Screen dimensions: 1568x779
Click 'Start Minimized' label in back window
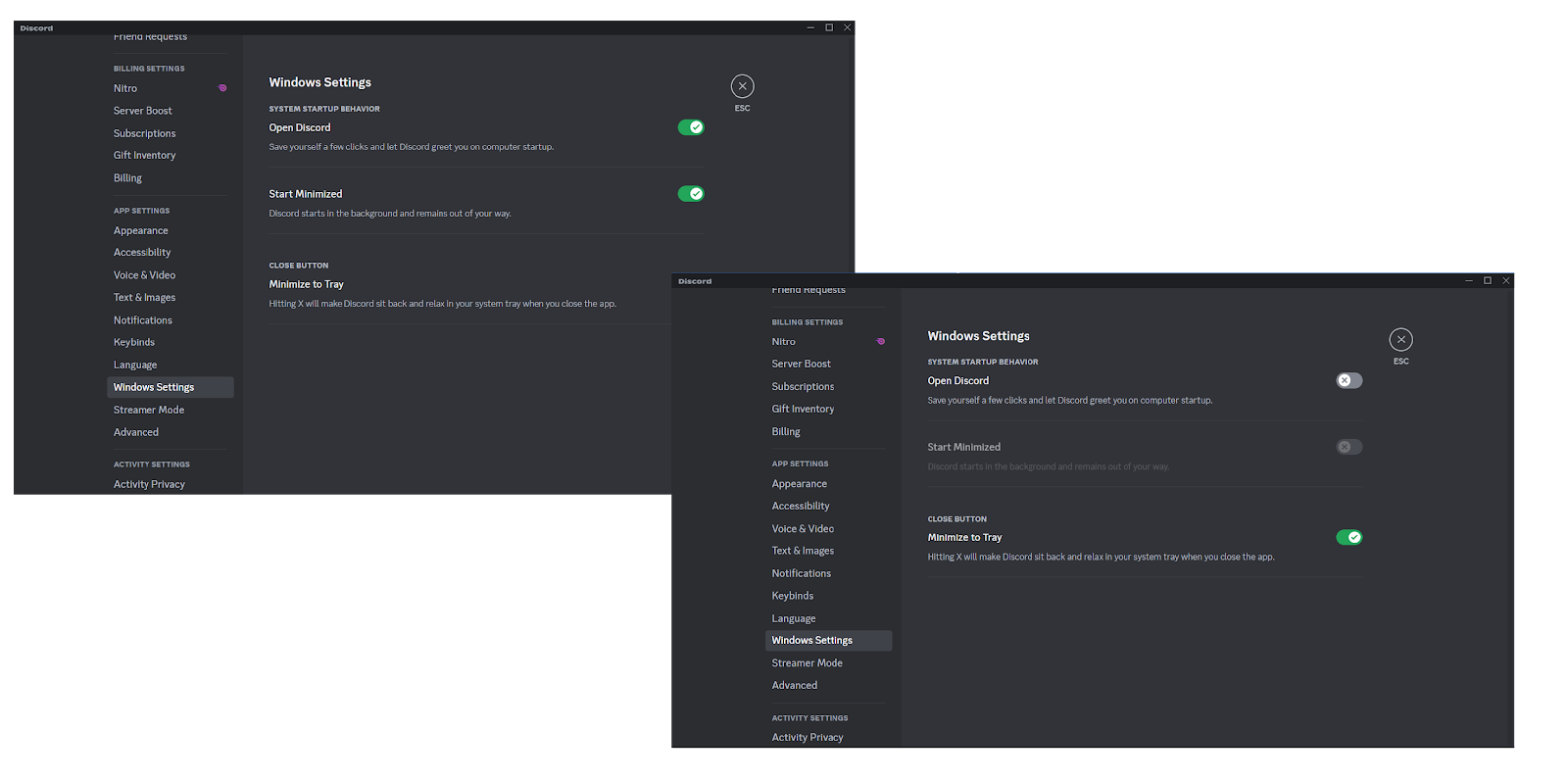[x=306, y=194]
